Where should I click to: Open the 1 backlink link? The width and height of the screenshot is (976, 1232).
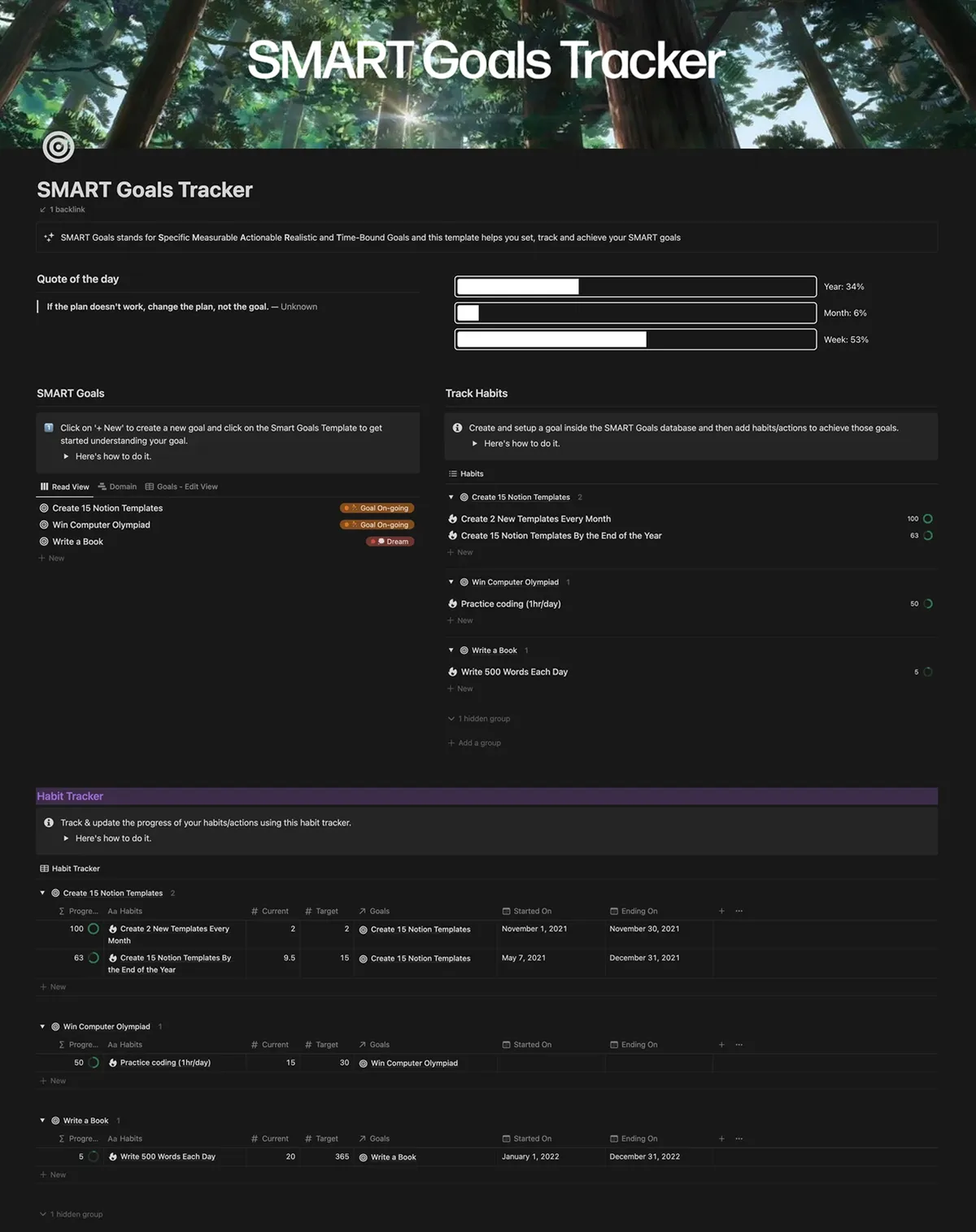point(63,210)
